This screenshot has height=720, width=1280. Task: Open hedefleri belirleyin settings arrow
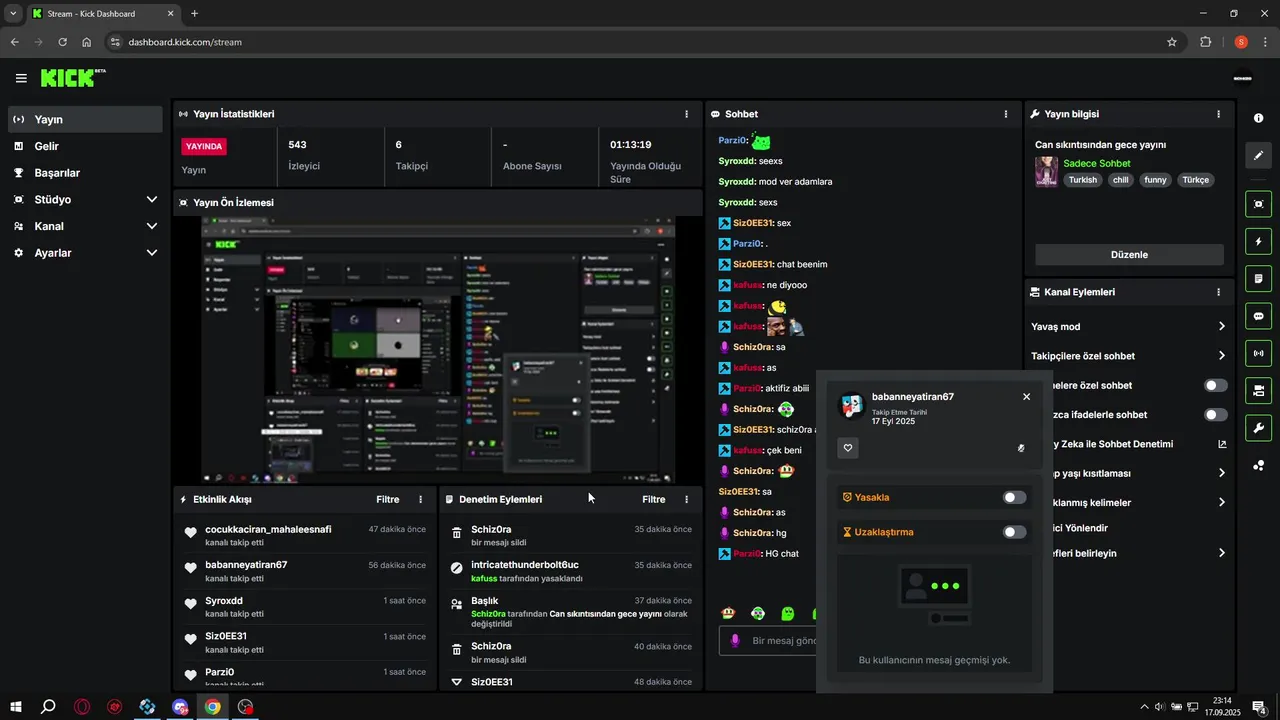[x=1221, y=553]
